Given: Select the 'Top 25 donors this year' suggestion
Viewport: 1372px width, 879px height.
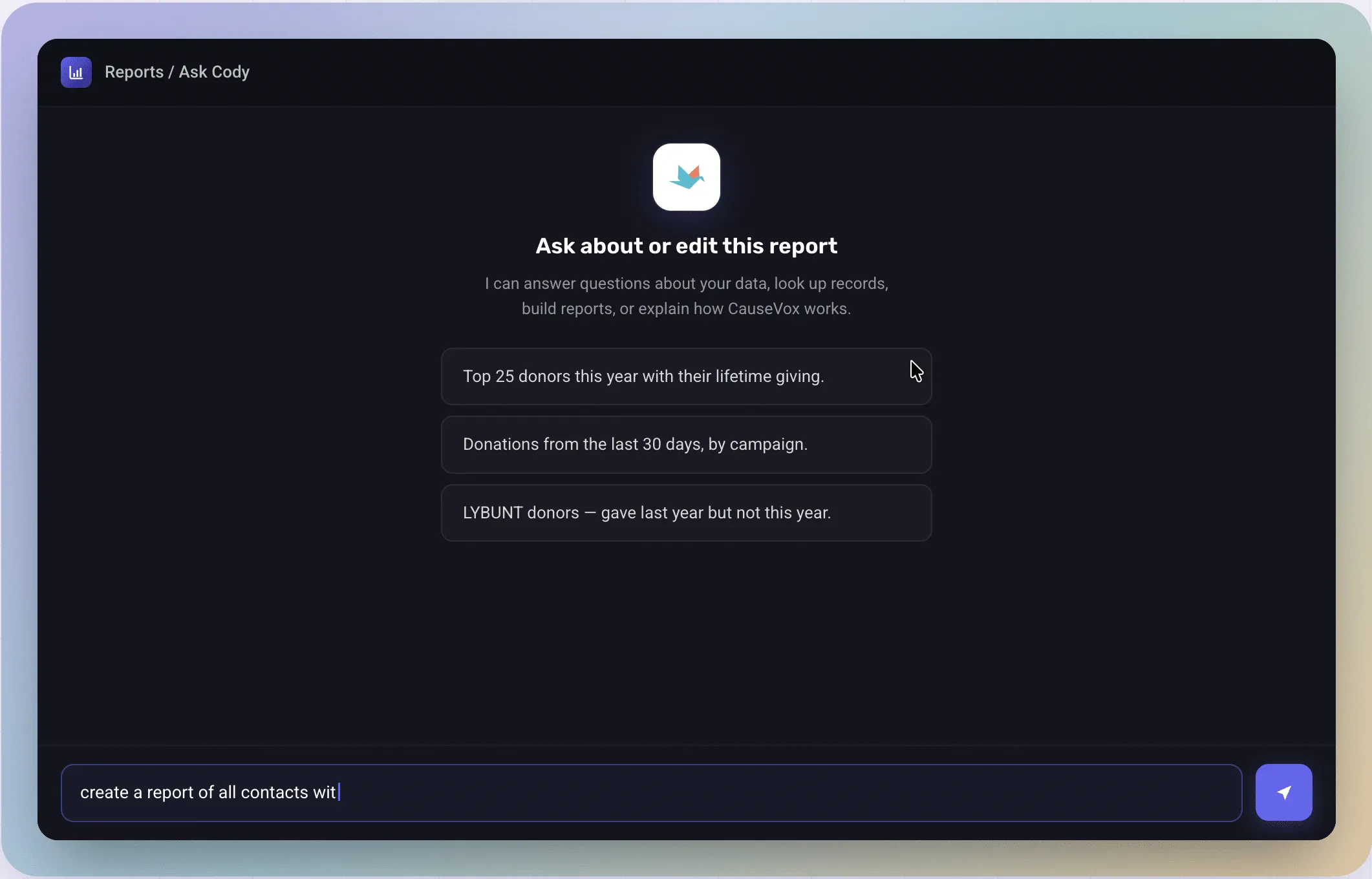Looking at the screenshot, I should point(686,377).
